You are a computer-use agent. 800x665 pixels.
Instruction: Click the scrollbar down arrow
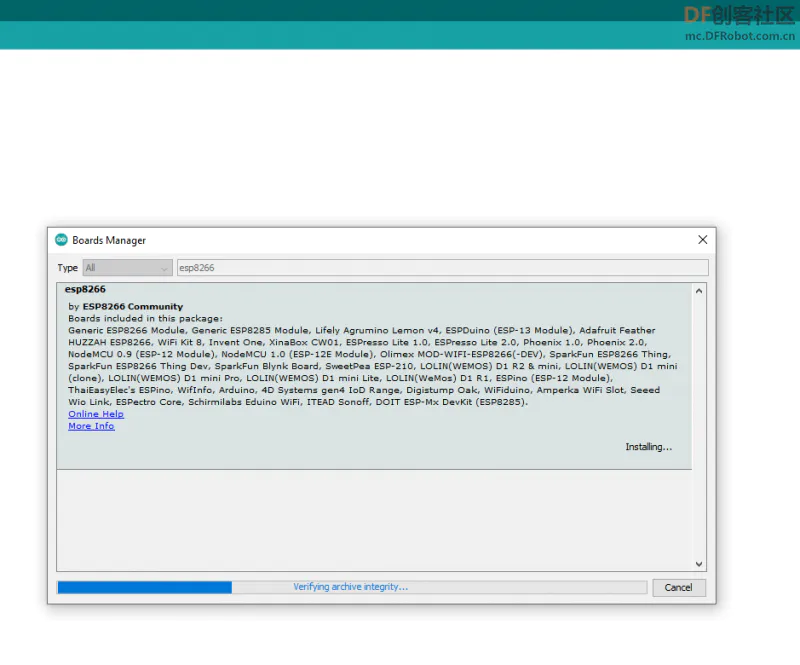[x=699, y=564]
